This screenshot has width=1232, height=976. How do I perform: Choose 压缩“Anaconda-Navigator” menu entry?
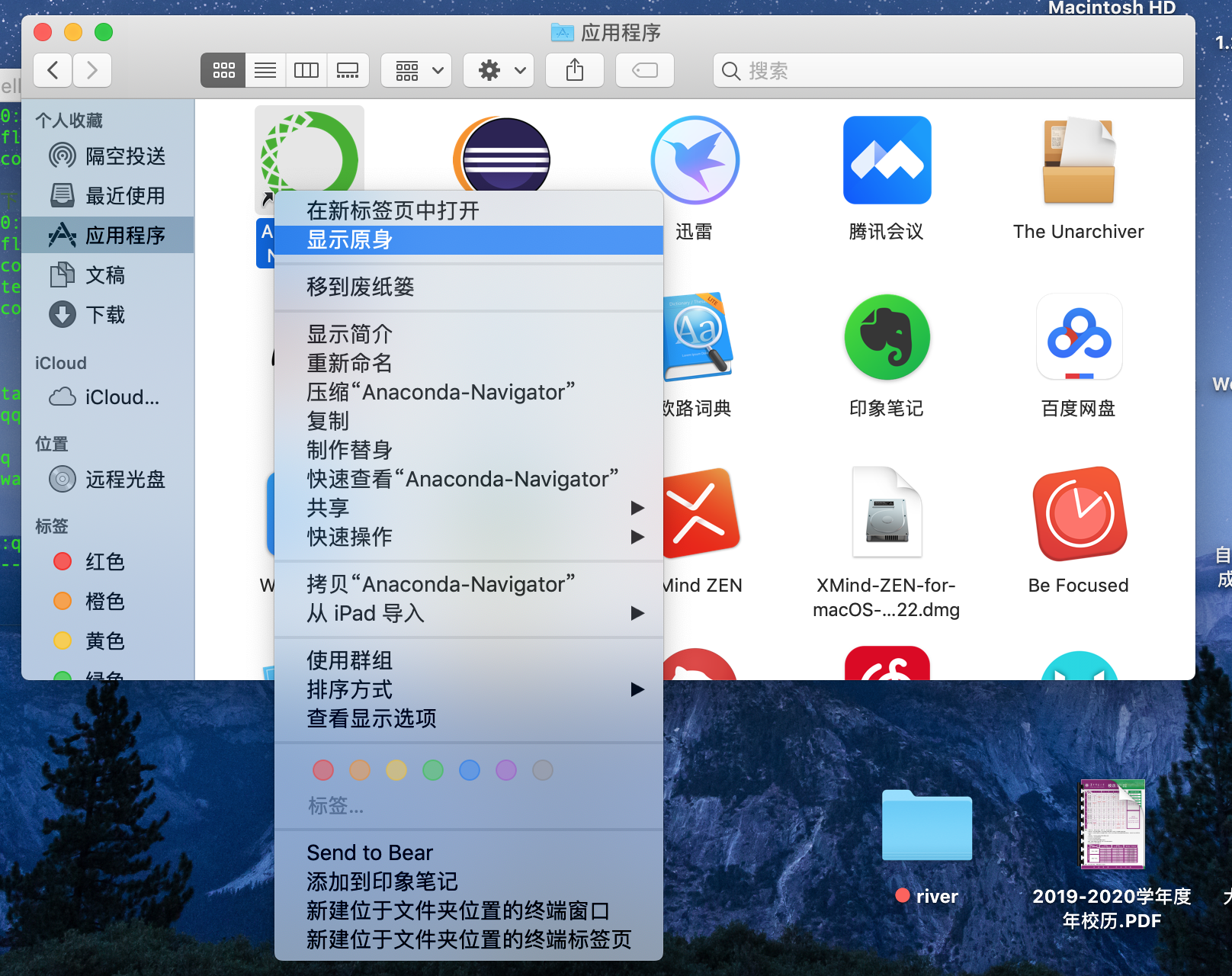[x=468, y=392]
